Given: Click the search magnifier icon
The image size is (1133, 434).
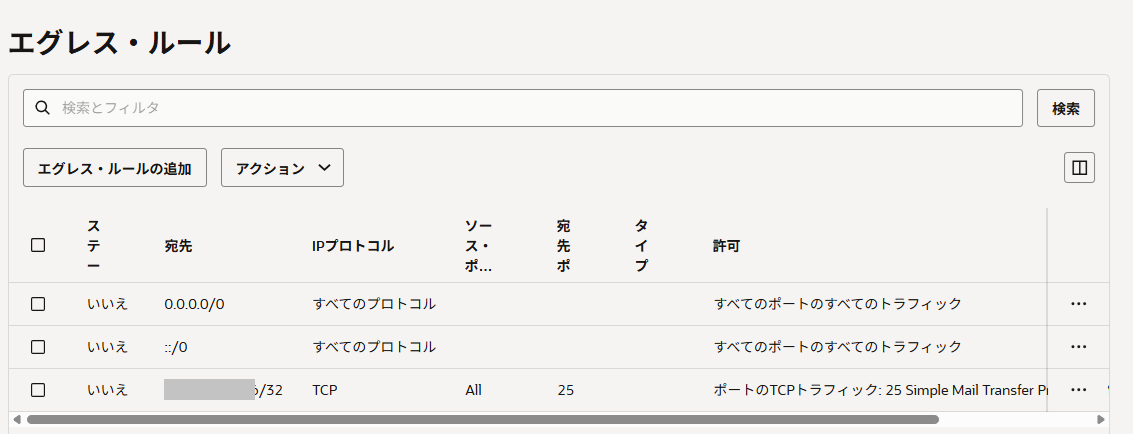Looking at the screenshot, I should [x=42, y=108].
